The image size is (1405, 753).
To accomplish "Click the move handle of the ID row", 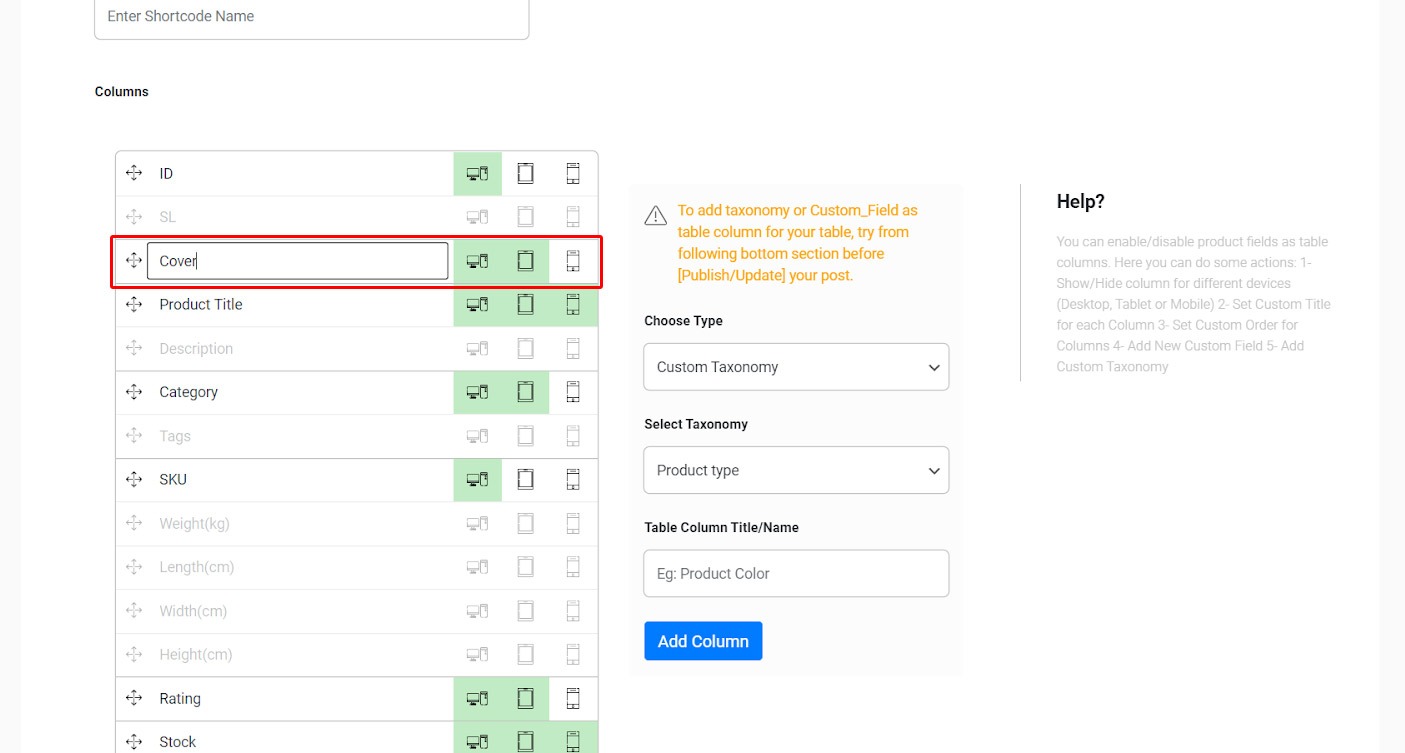I will (x=134, y=173).
